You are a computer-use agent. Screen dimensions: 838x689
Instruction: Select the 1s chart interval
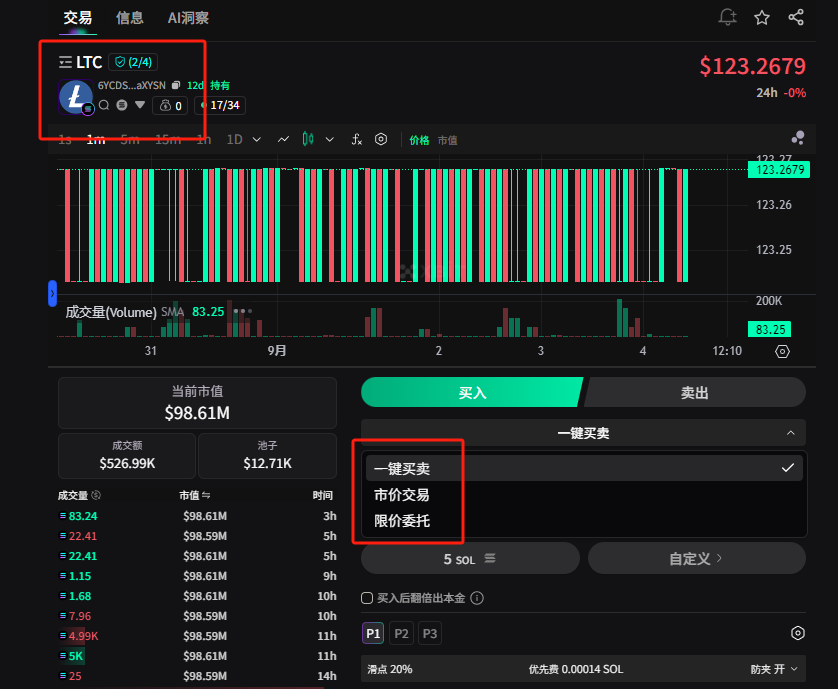point(65,140)
